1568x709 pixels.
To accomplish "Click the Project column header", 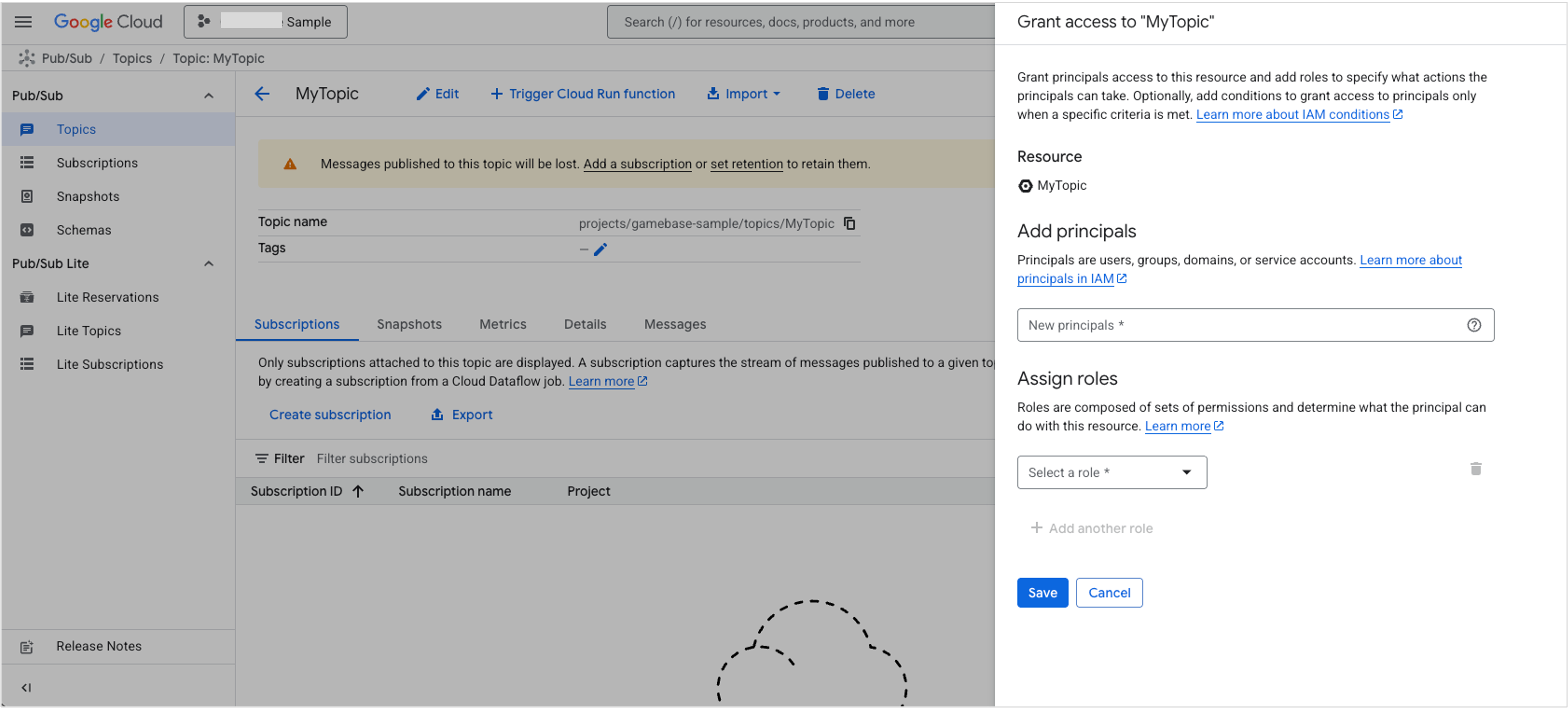I will coord(588,492).
